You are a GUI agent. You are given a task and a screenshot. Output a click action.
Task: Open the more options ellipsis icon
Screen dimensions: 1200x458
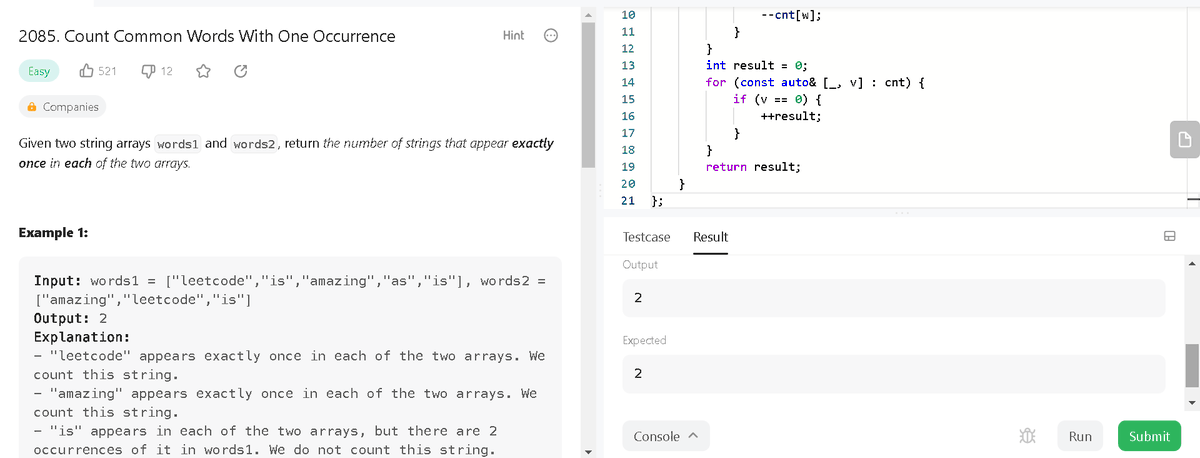pos(550,36)
